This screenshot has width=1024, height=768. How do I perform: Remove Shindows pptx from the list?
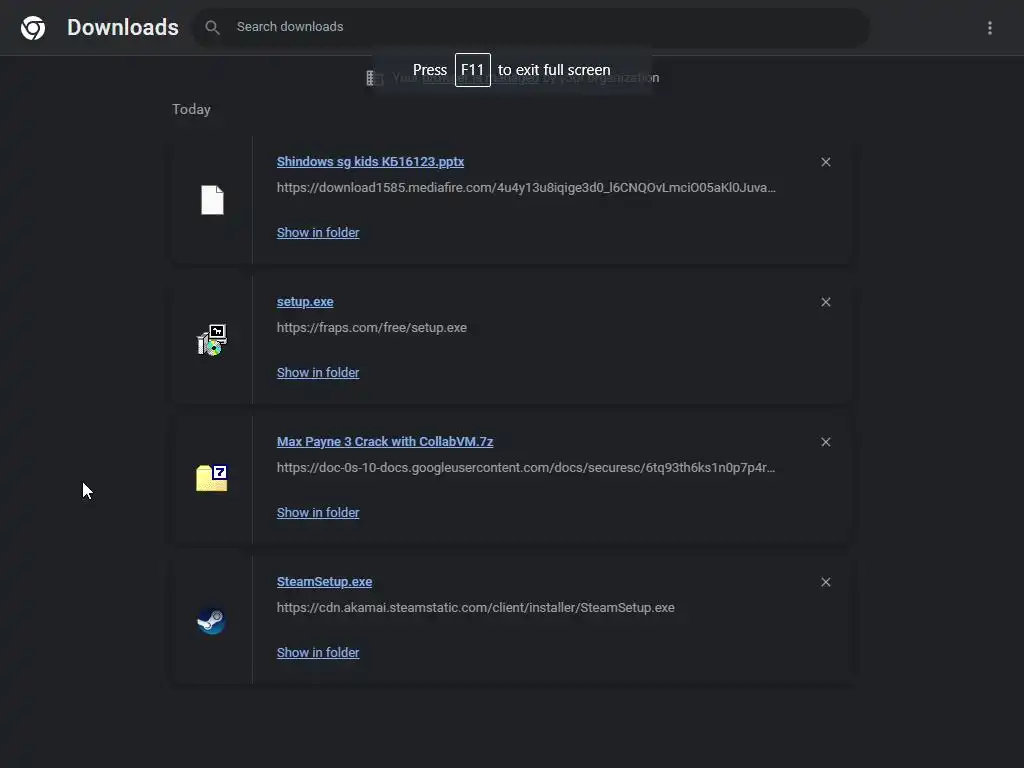click(x=825, y=162)
